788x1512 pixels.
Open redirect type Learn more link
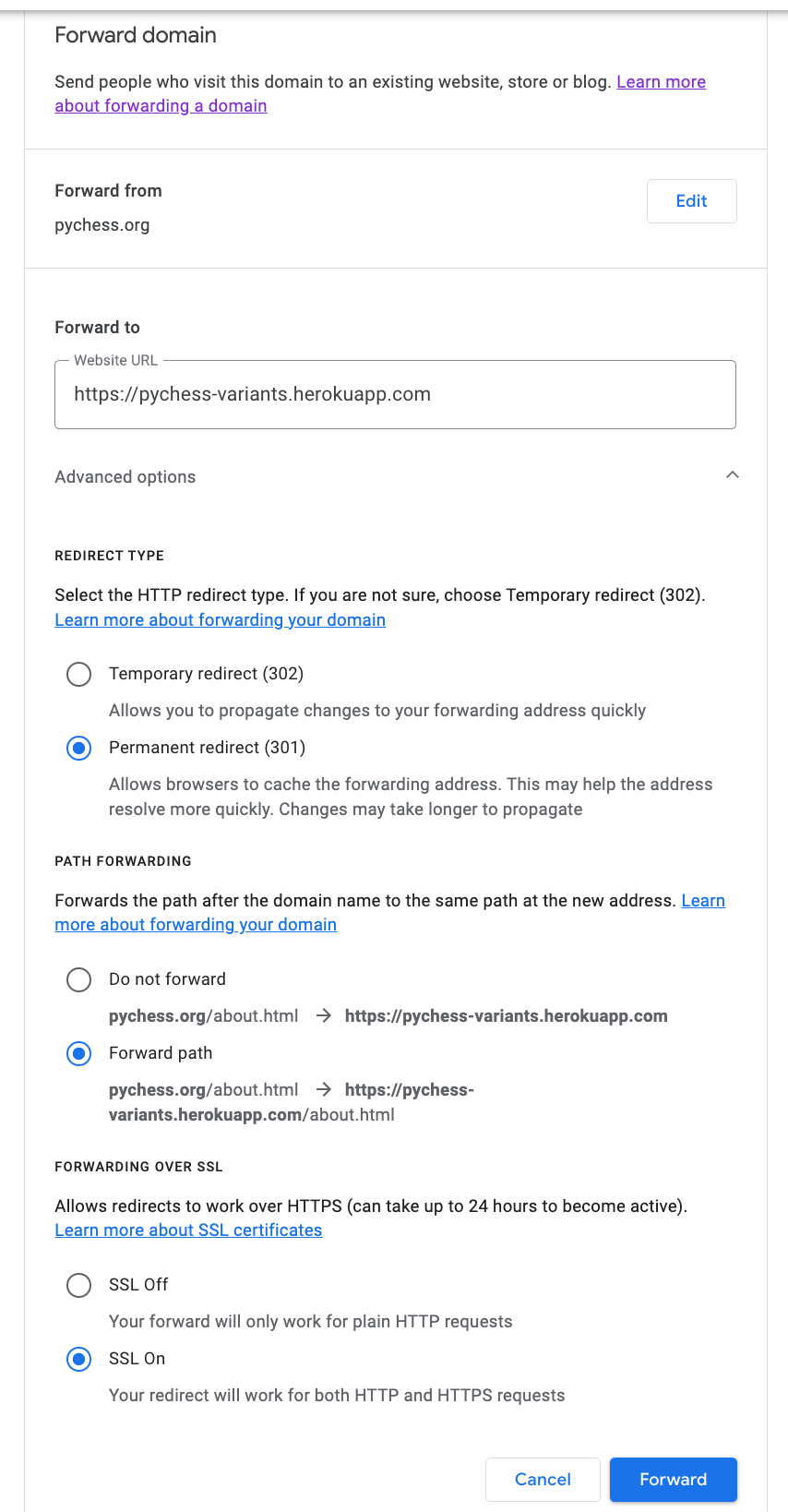pos(220,620)
